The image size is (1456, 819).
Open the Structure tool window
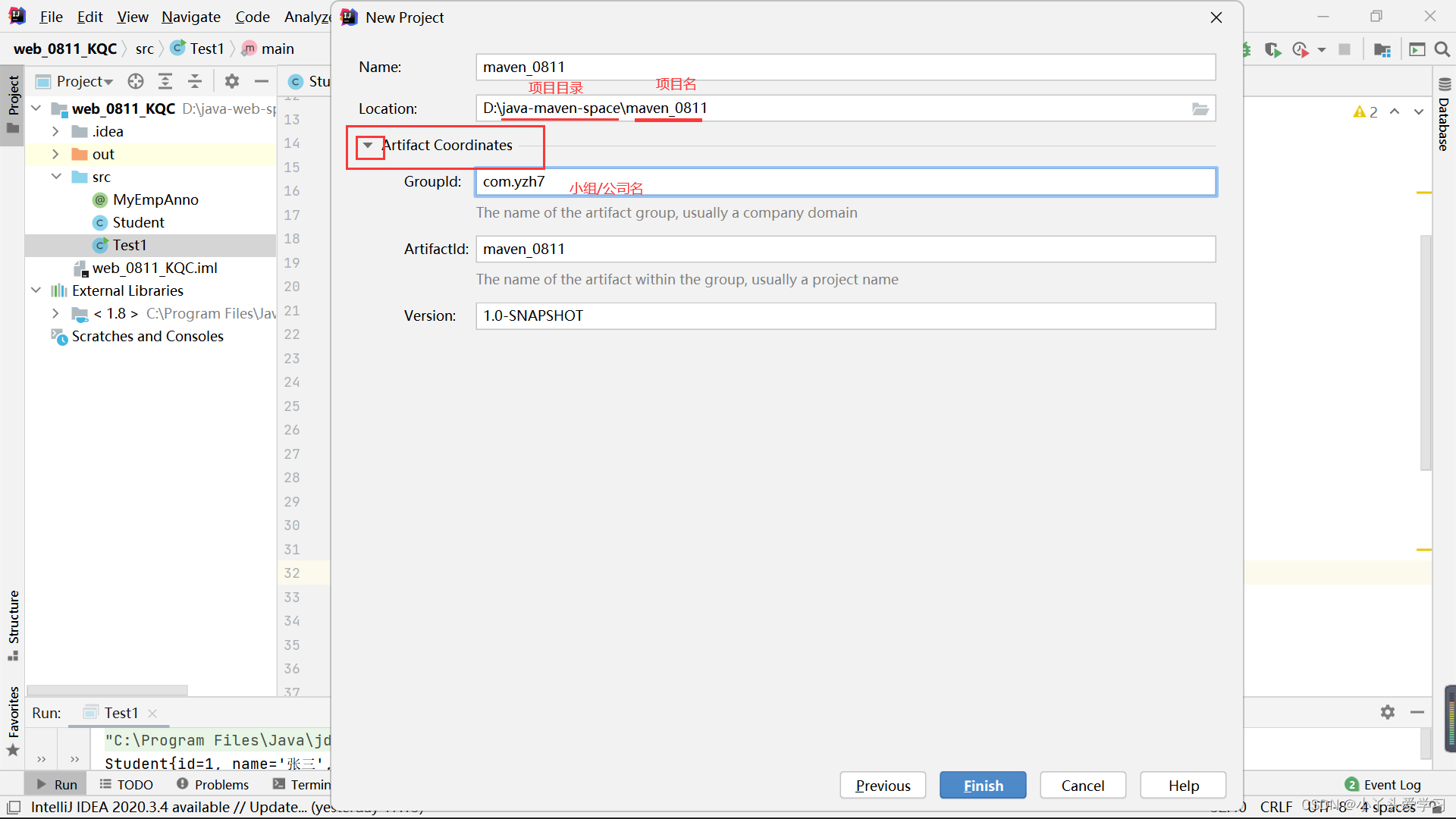[13, 625]
